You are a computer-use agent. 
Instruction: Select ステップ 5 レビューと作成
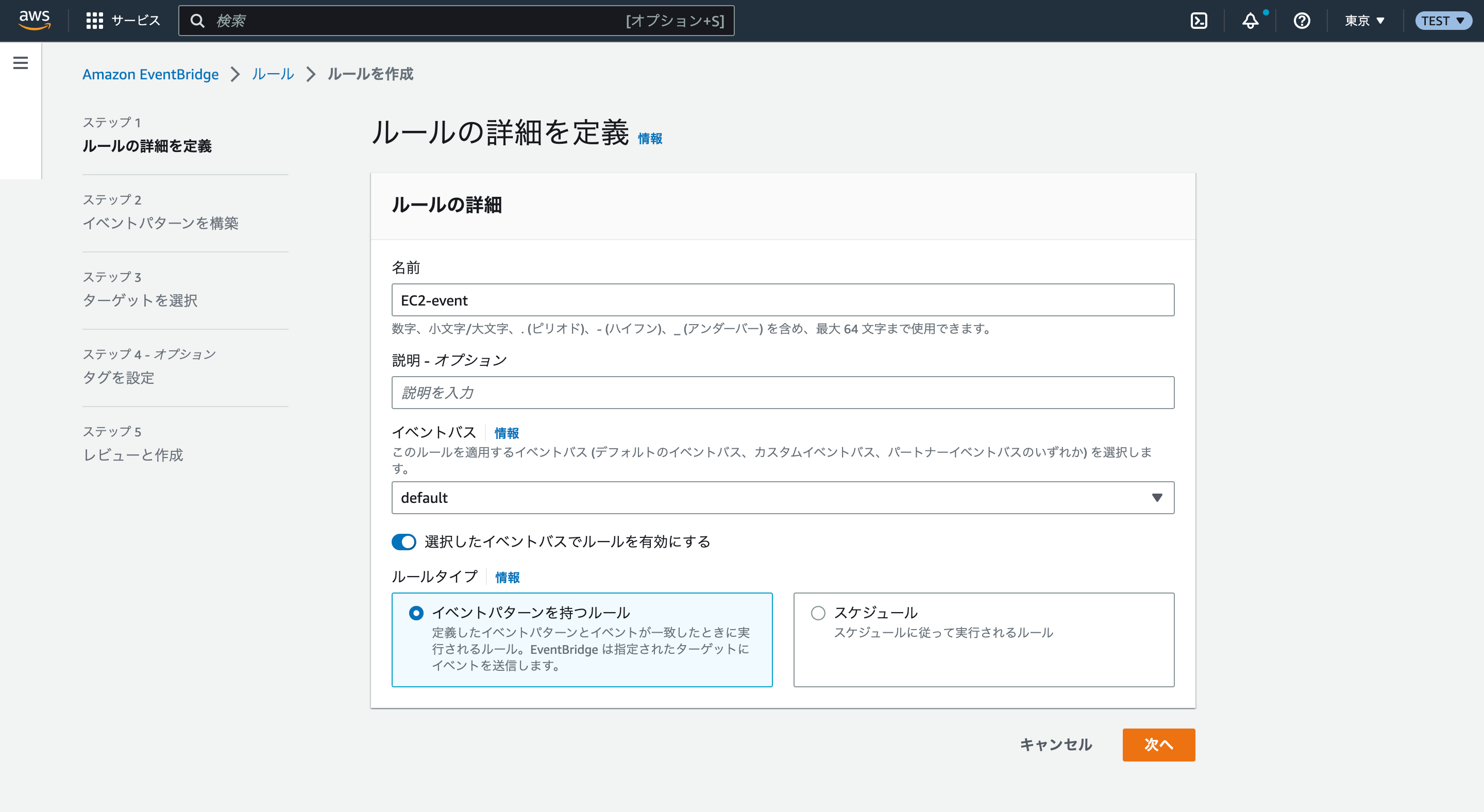pos(133,455)
